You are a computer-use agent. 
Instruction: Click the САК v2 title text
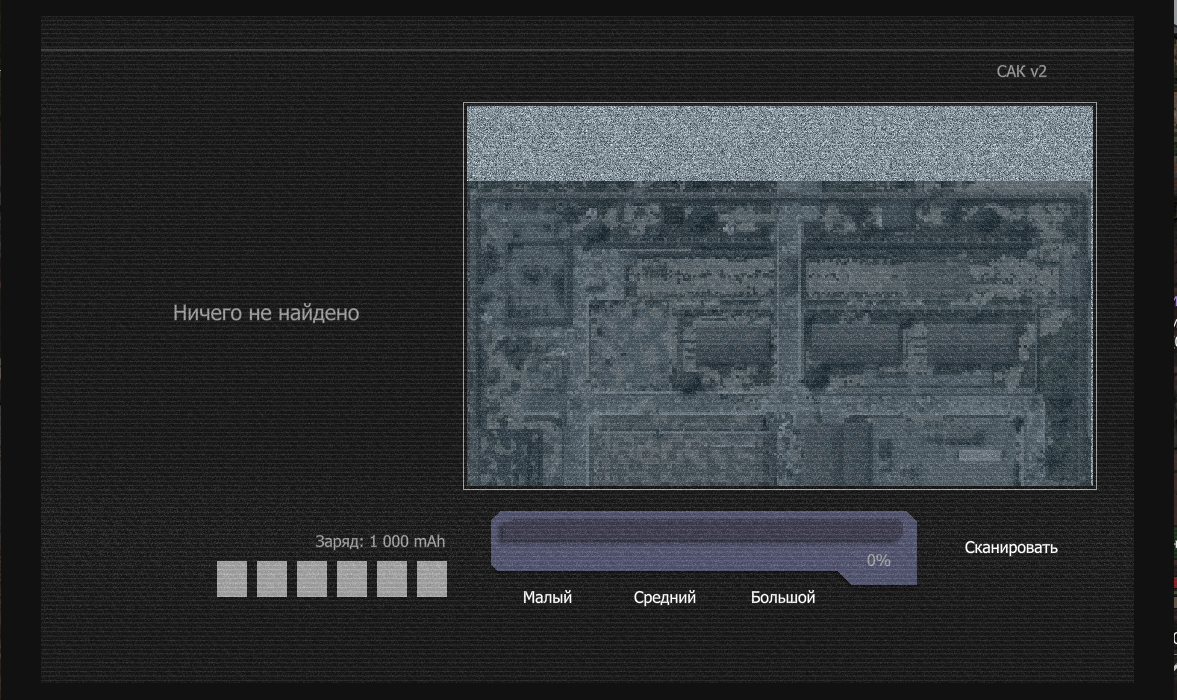coord(1021,71)
